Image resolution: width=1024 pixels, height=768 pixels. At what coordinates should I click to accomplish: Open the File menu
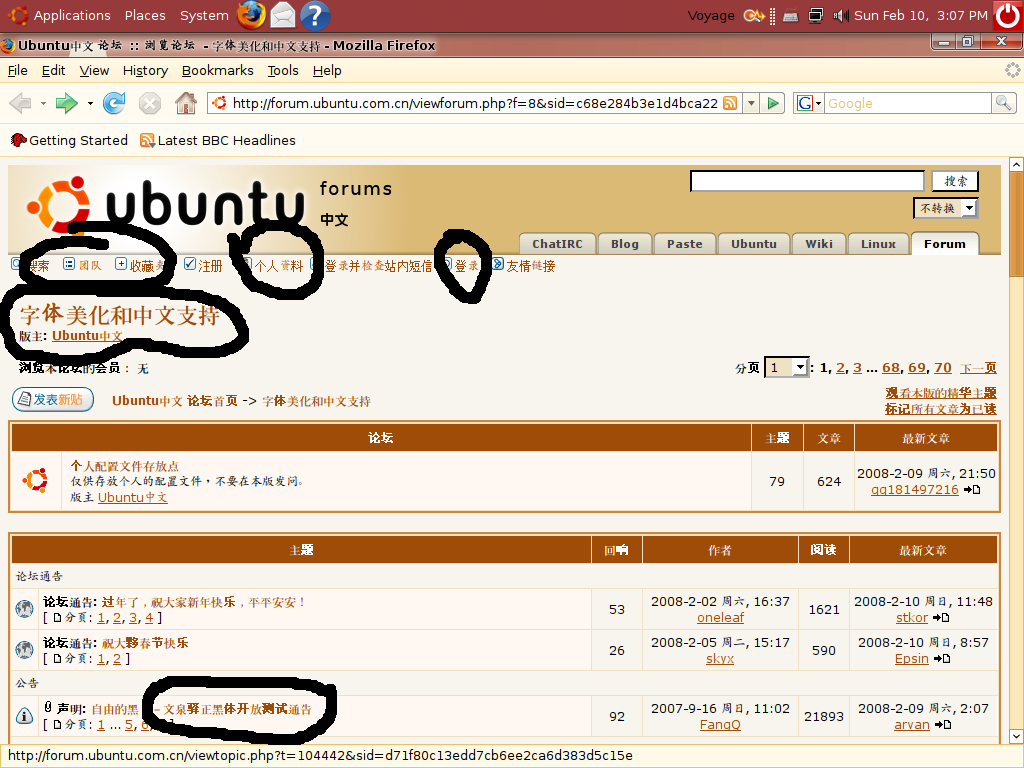(x=18, y=70)
